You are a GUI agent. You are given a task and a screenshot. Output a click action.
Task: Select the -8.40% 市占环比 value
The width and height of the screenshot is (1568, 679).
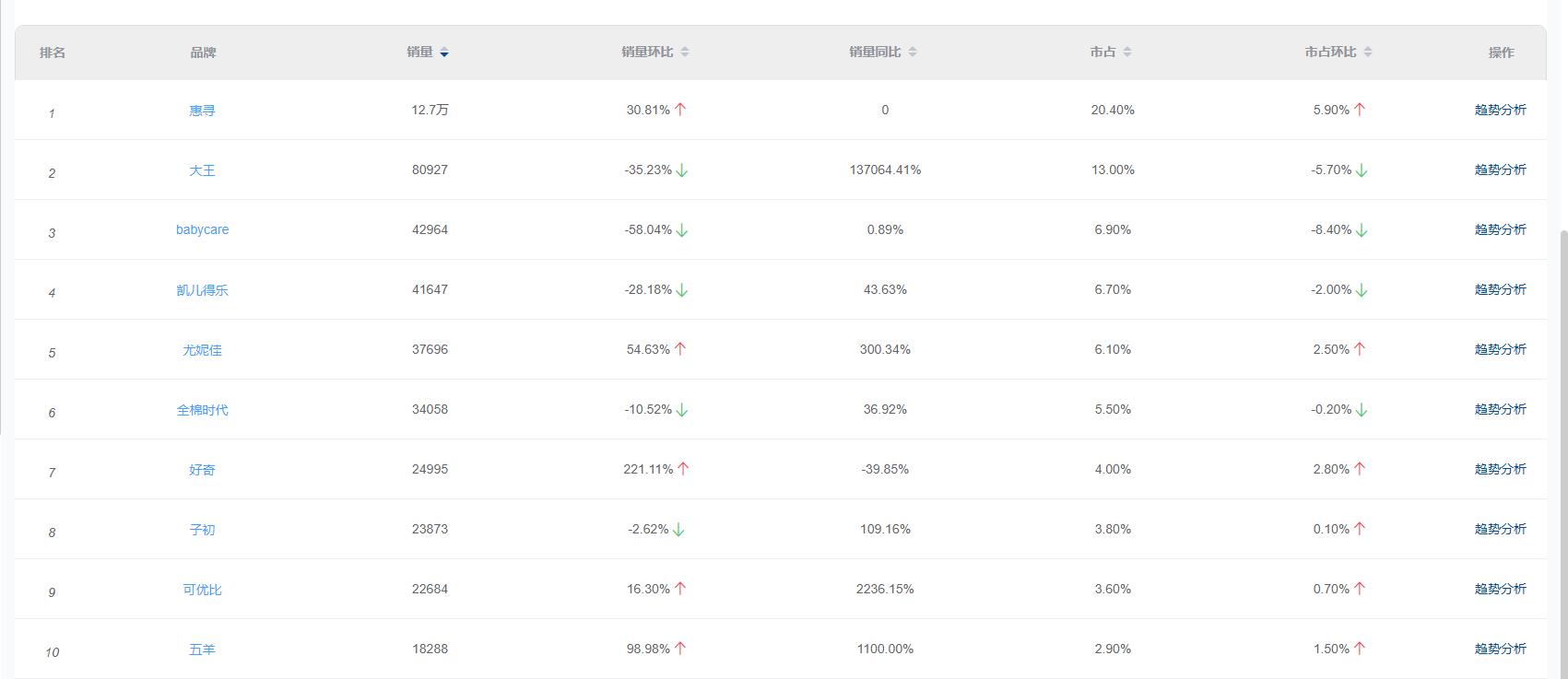tap(1331, 229)
